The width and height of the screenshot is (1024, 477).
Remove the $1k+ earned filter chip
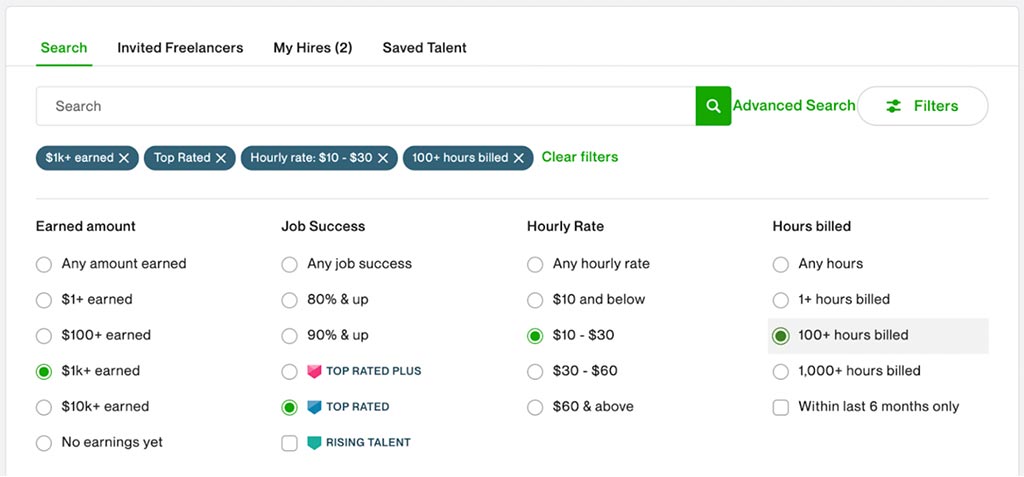point(124,158)
